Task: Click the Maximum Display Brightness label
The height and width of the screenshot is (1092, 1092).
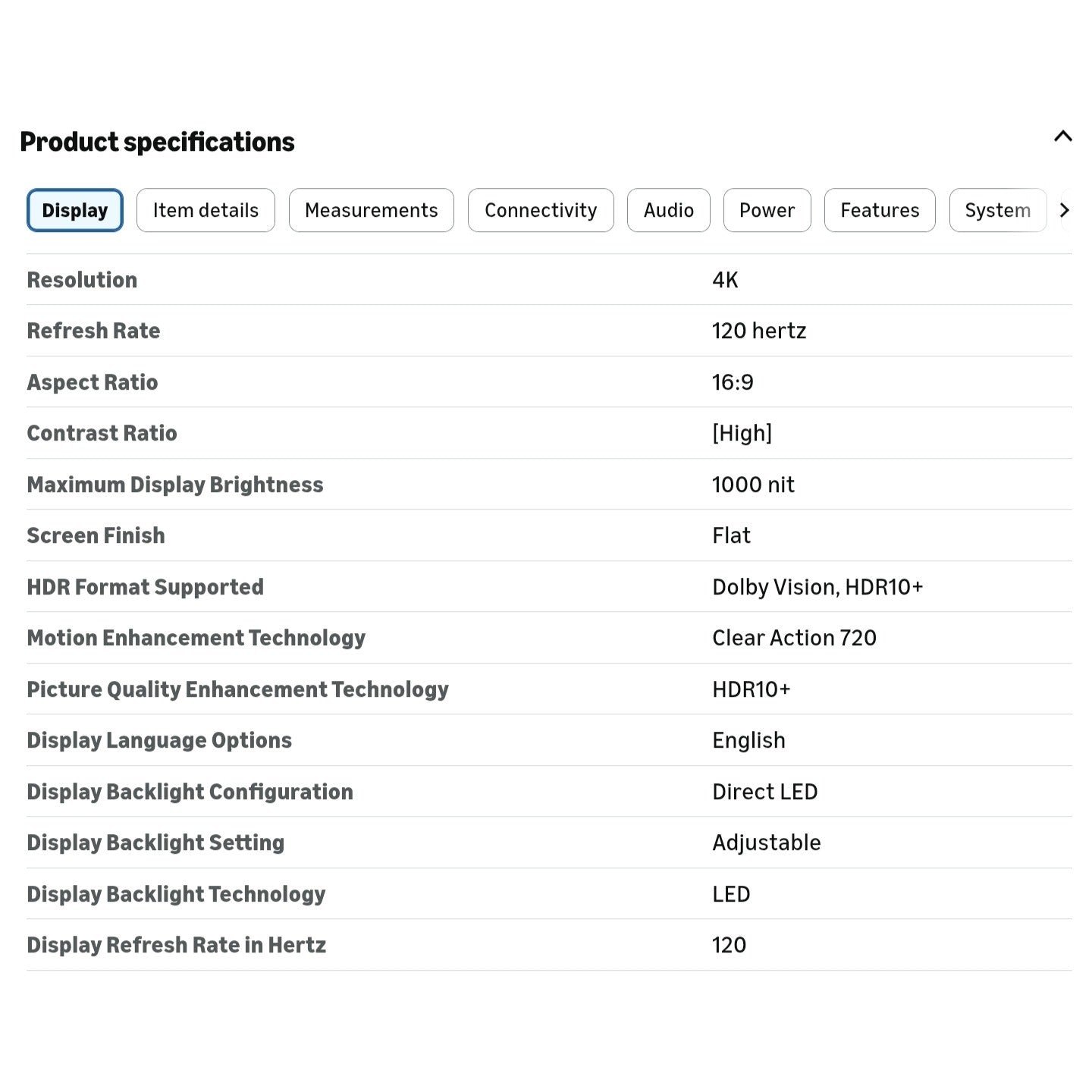Action: point(175,485)
